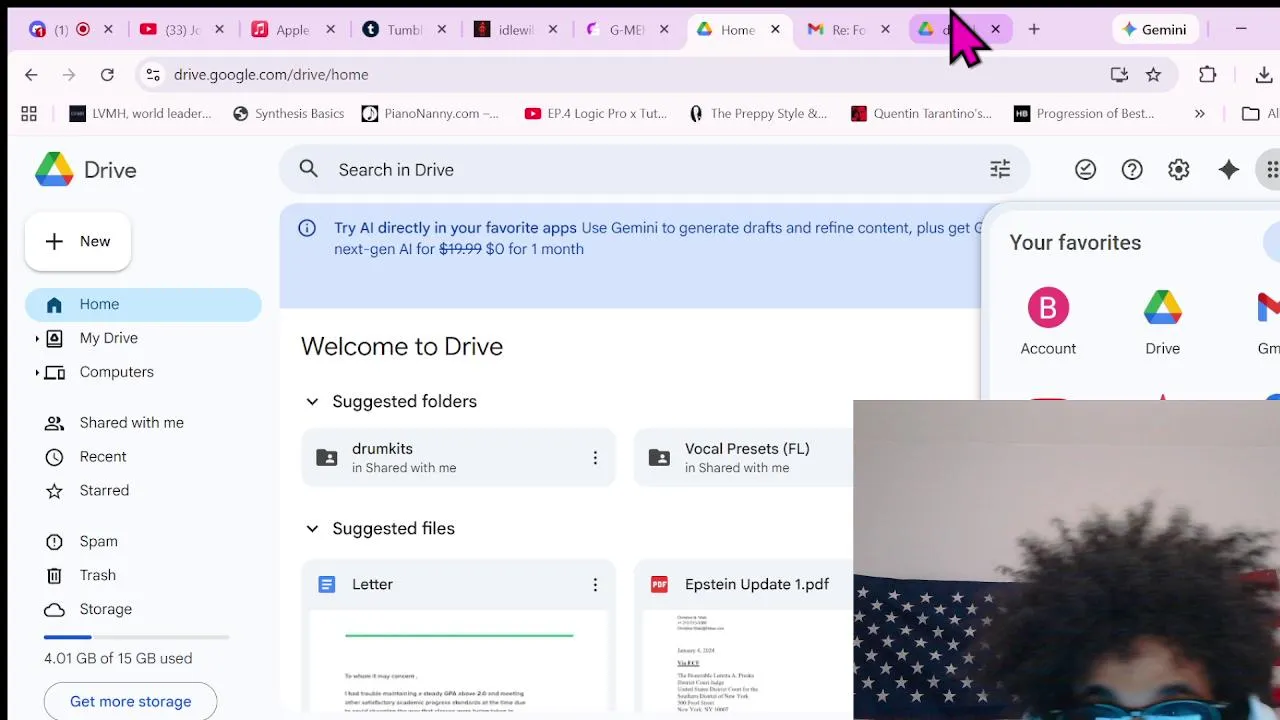Open more actions for drumkits folder
The width and height of the screenshot is (1280, 720).
point(595,458)
